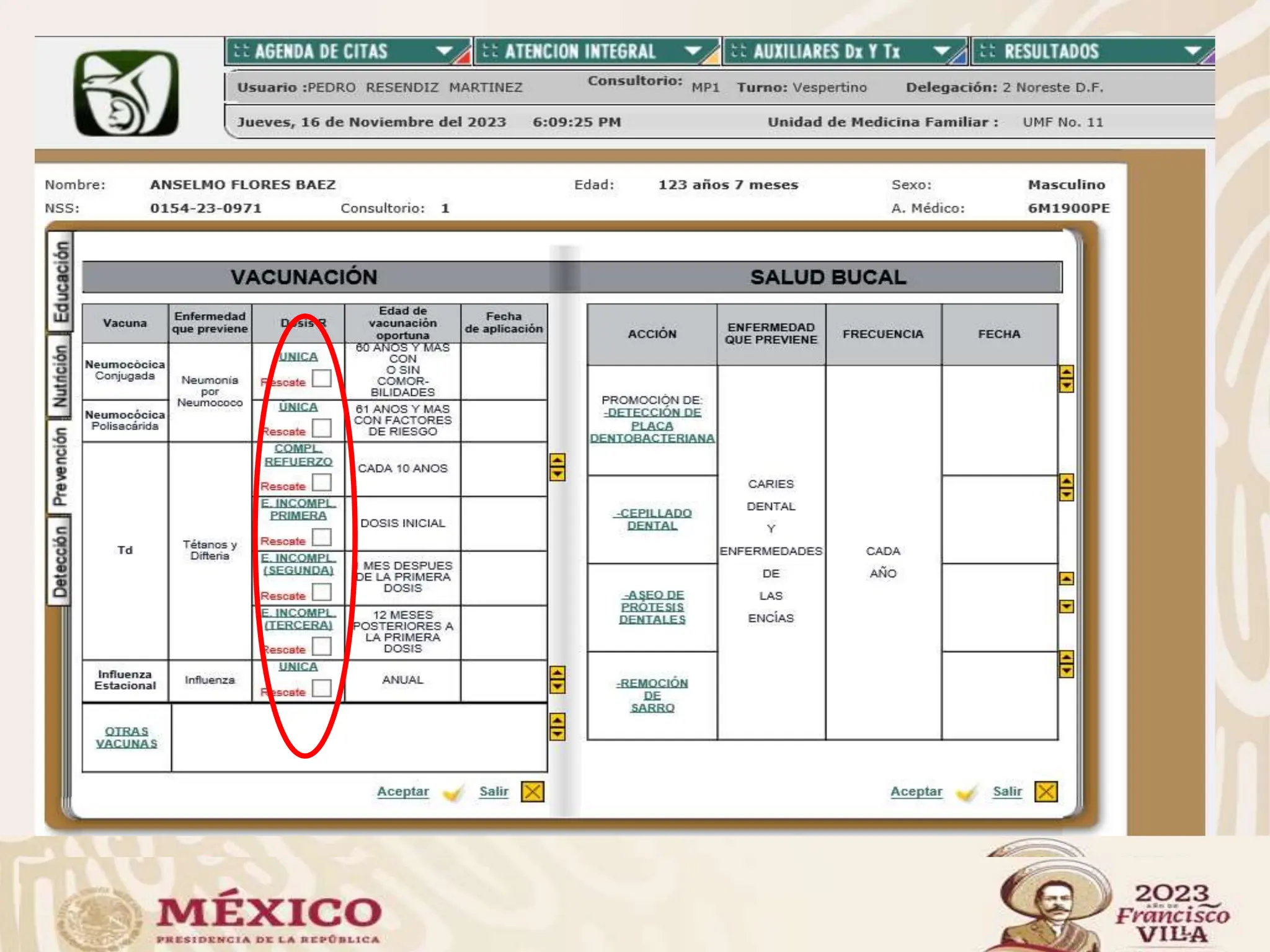Check Rescate box under Compl. Refuerzo dose
Viewport: 1270px width, 952px height.
[x=321, y=482]
